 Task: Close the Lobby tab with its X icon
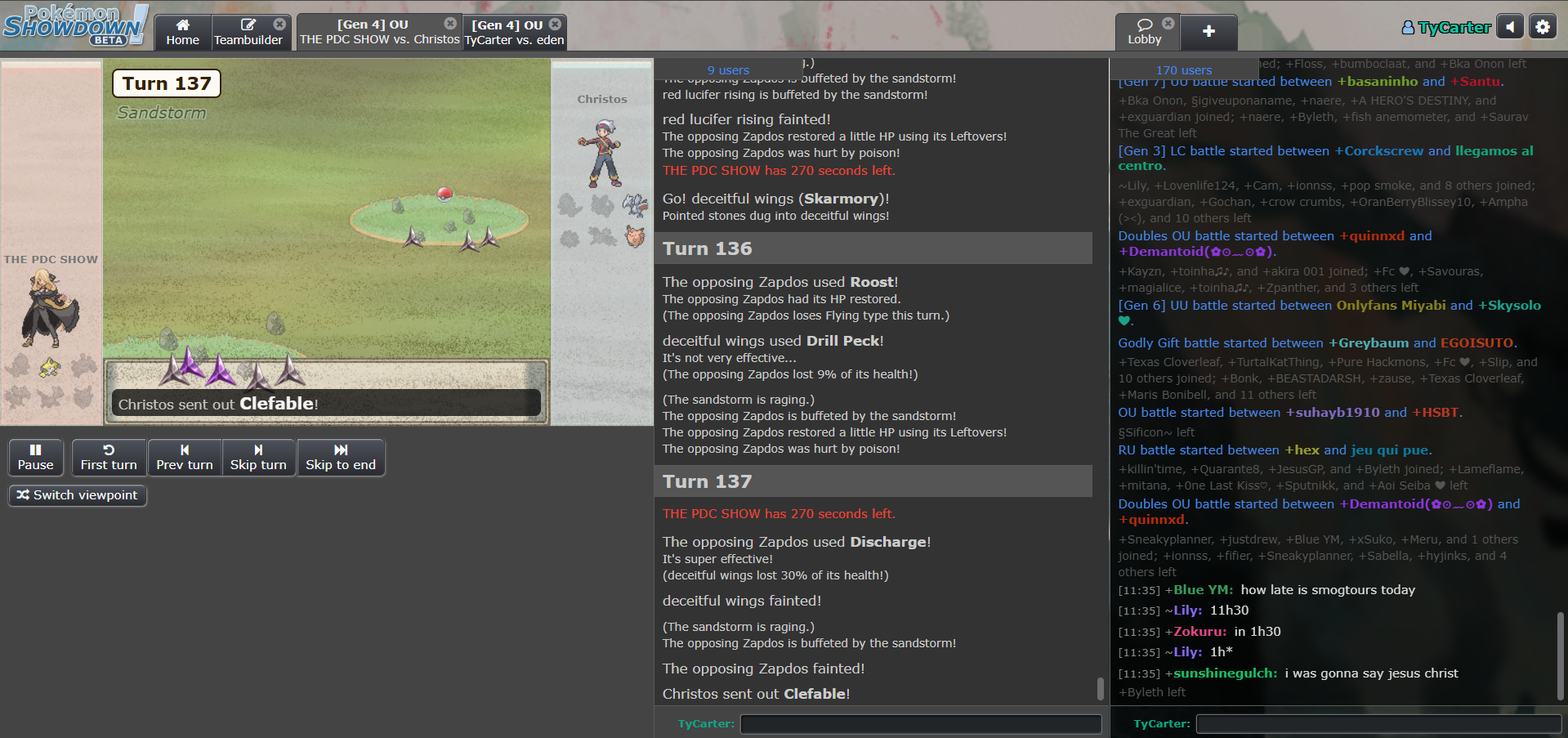(1168, 24)
